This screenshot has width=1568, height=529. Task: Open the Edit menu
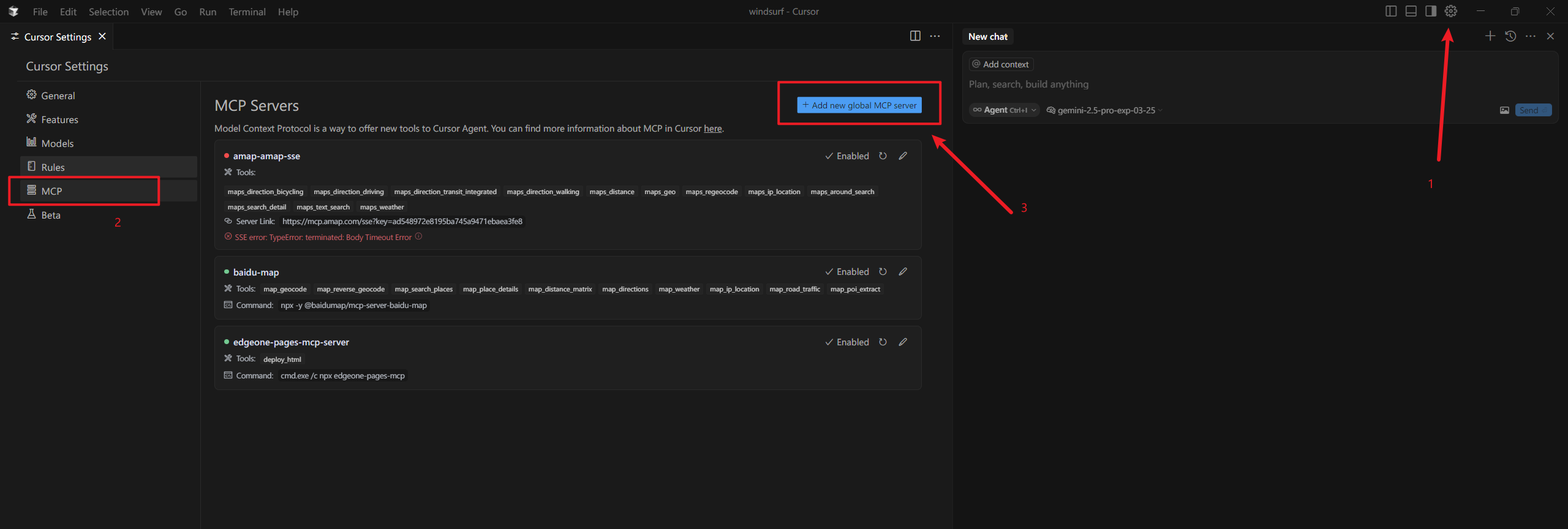coord(68,12)
